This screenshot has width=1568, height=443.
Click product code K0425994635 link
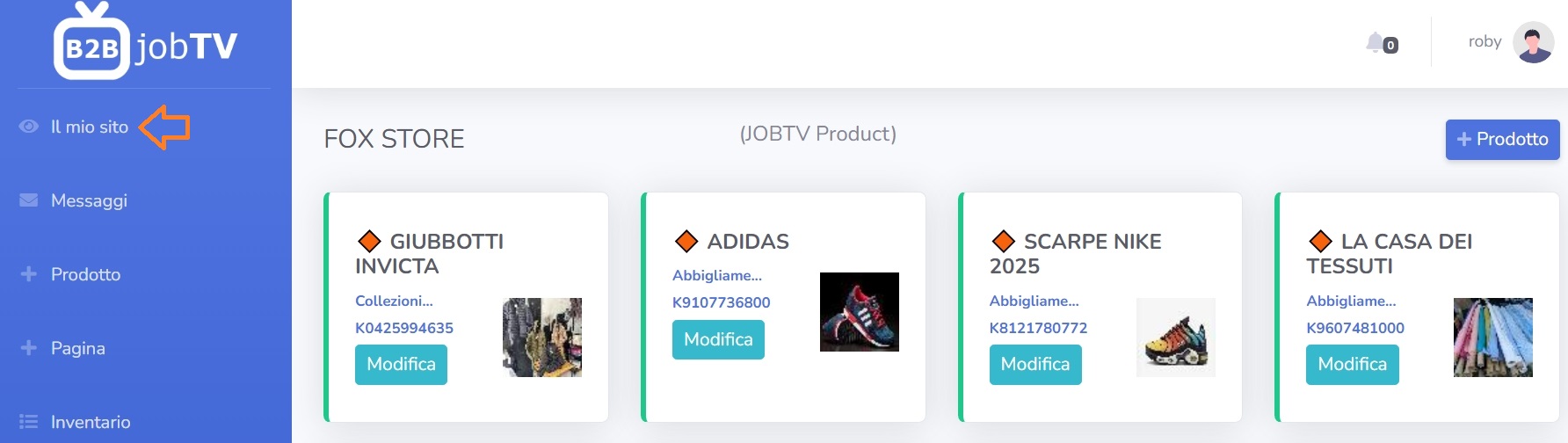coord(404,328)
